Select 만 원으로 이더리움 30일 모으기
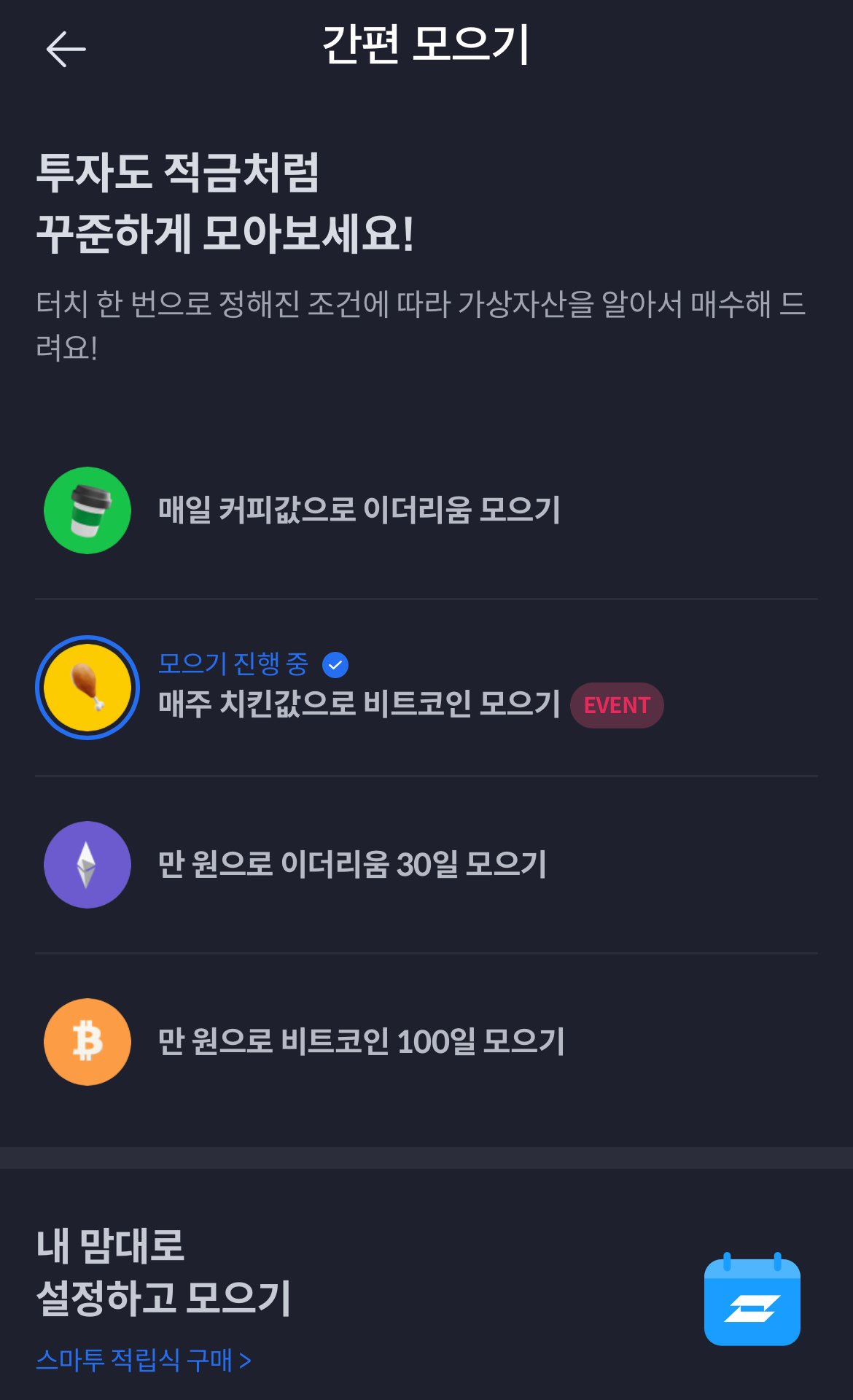 [426, 865]
